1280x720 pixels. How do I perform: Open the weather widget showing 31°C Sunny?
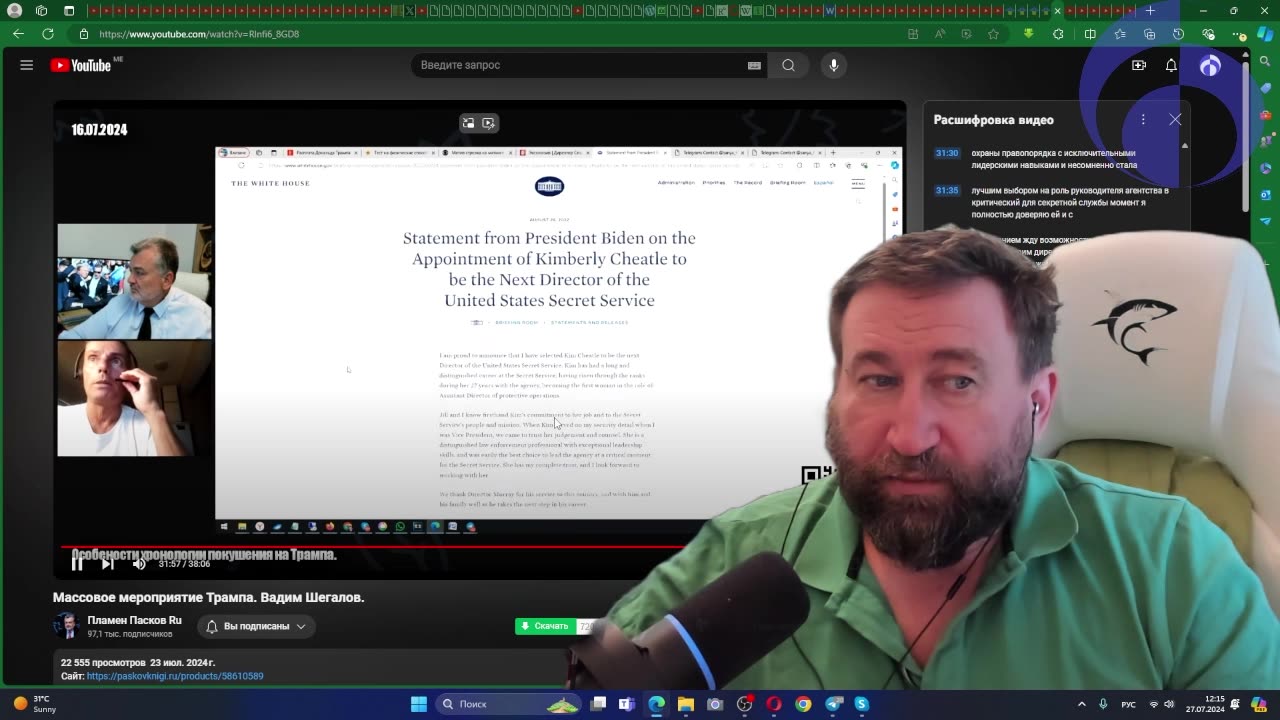point(35,704)
